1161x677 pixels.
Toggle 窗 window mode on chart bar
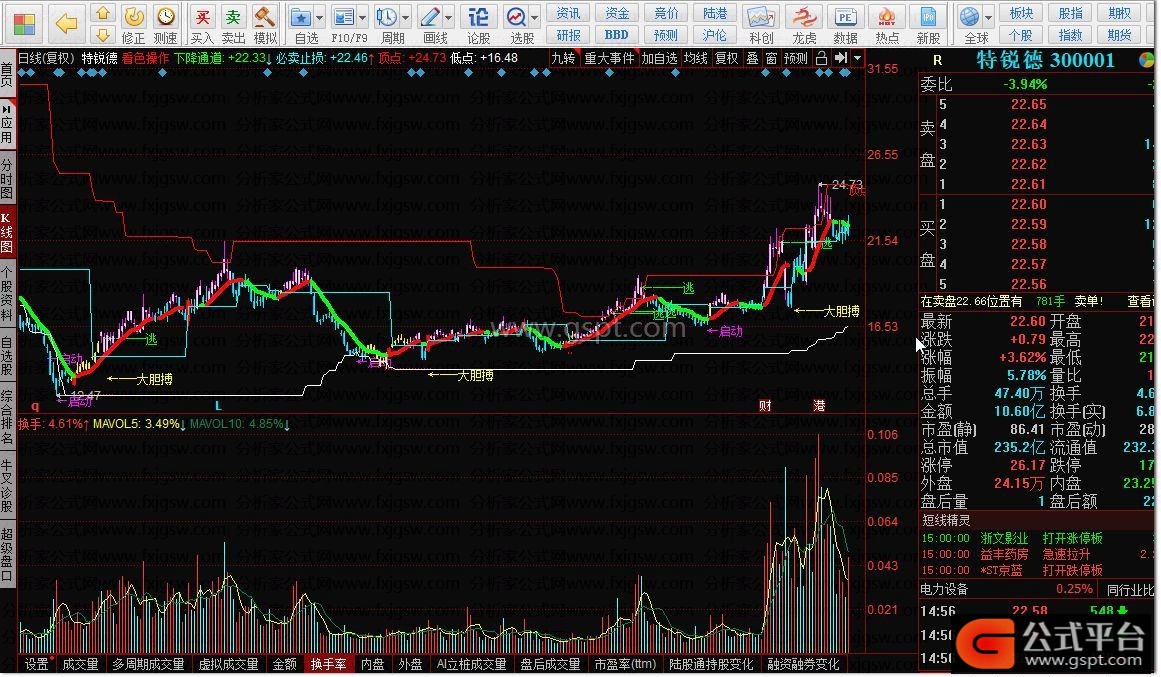click(x=772, y=58)
